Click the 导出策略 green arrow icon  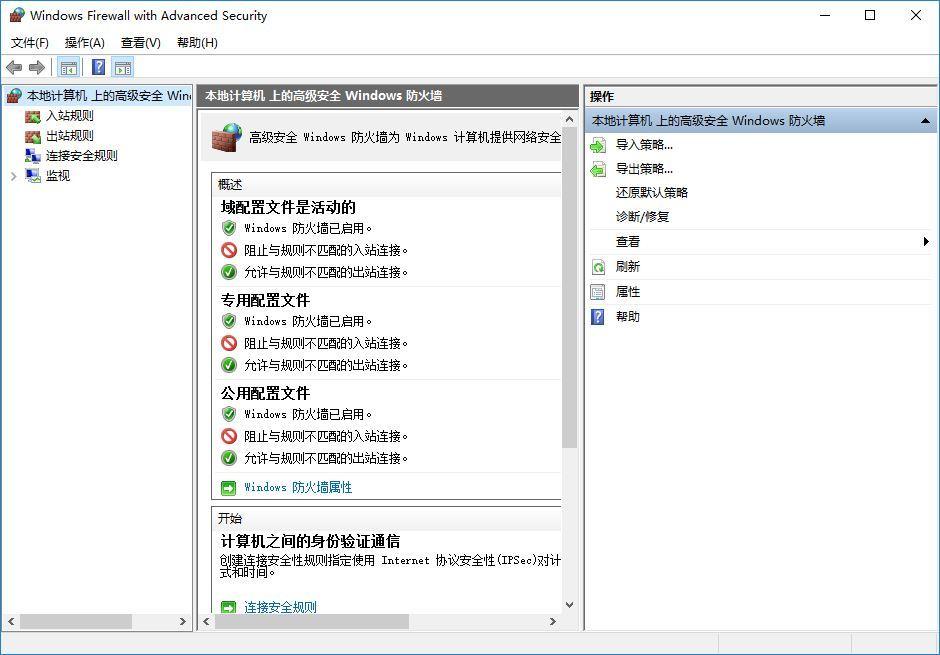[598, 170]
